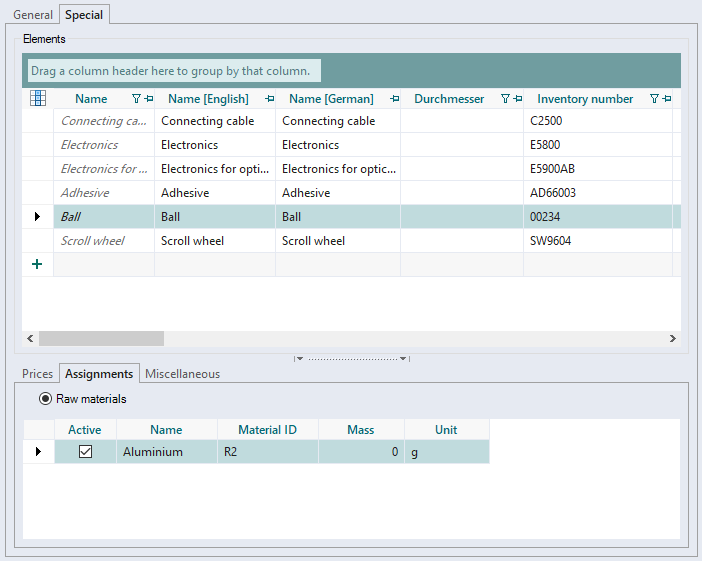Click the filter icon on Name column
Screen dimensions: 702x561
pyautogui.click(x=136, y=99)
